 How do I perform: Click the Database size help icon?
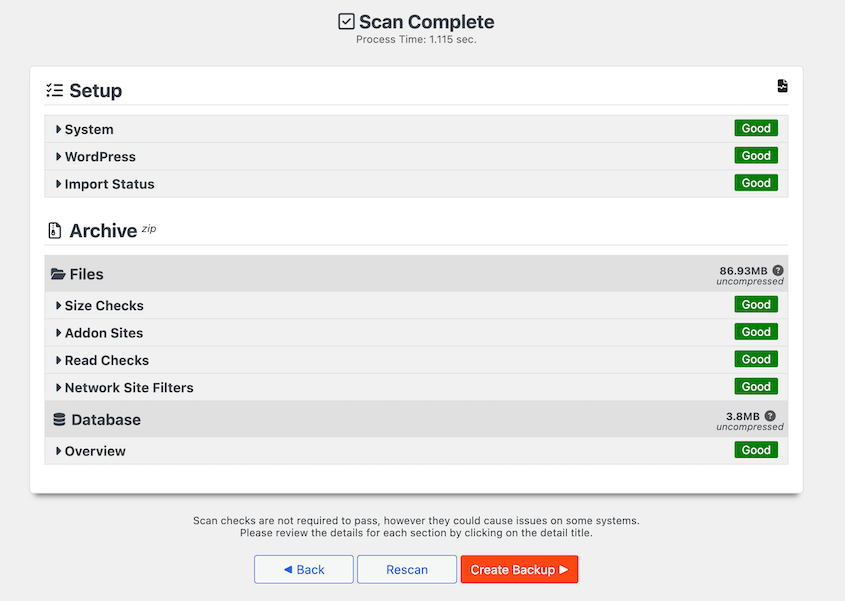click(x=770, y=416)
